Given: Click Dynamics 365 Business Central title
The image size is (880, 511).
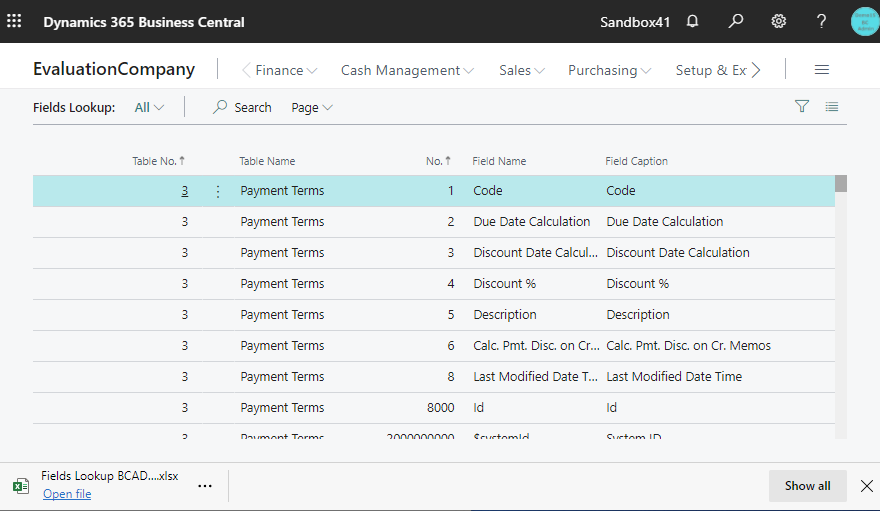Looking at the screenshot, I should pos(144,22).
